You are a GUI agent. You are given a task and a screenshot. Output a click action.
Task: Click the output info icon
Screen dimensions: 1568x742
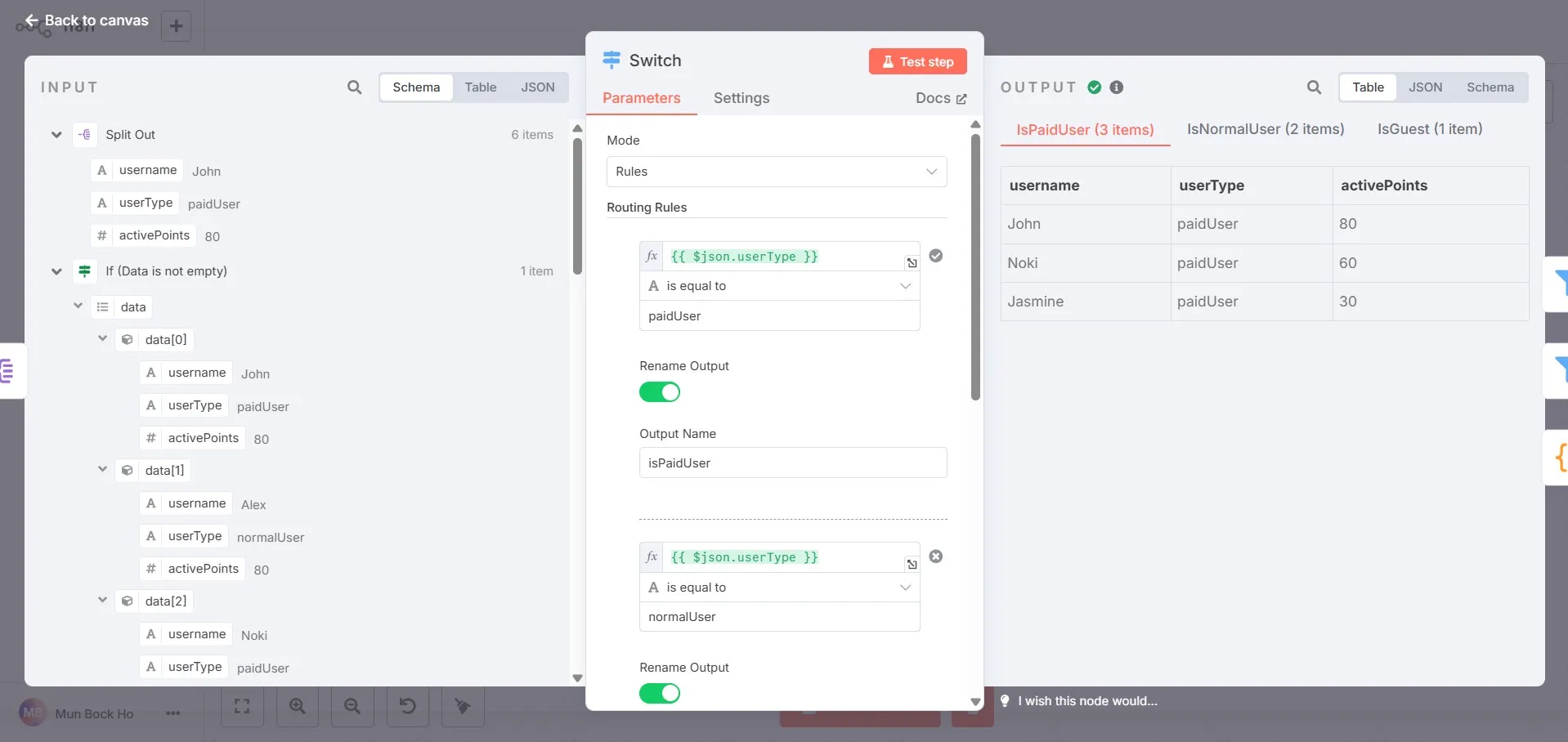click(x=1117, y=87)
